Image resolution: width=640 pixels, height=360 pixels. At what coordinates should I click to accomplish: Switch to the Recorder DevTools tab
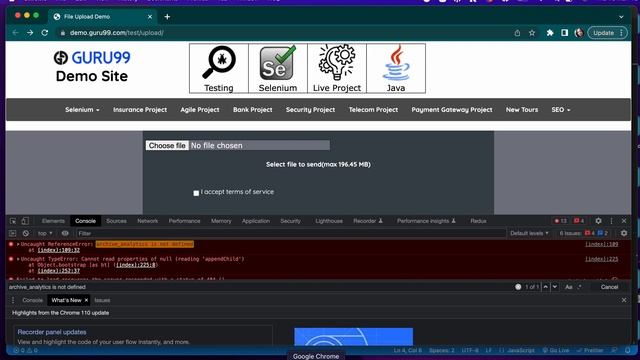tap(368, 221)
